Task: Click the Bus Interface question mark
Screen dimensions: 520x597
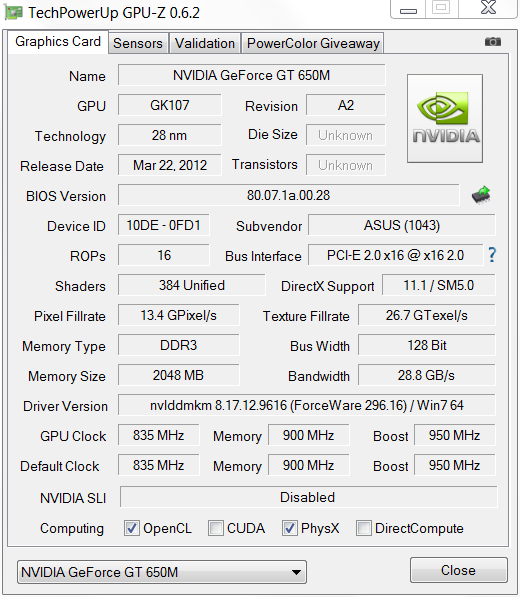Action: tap(492, 255)
